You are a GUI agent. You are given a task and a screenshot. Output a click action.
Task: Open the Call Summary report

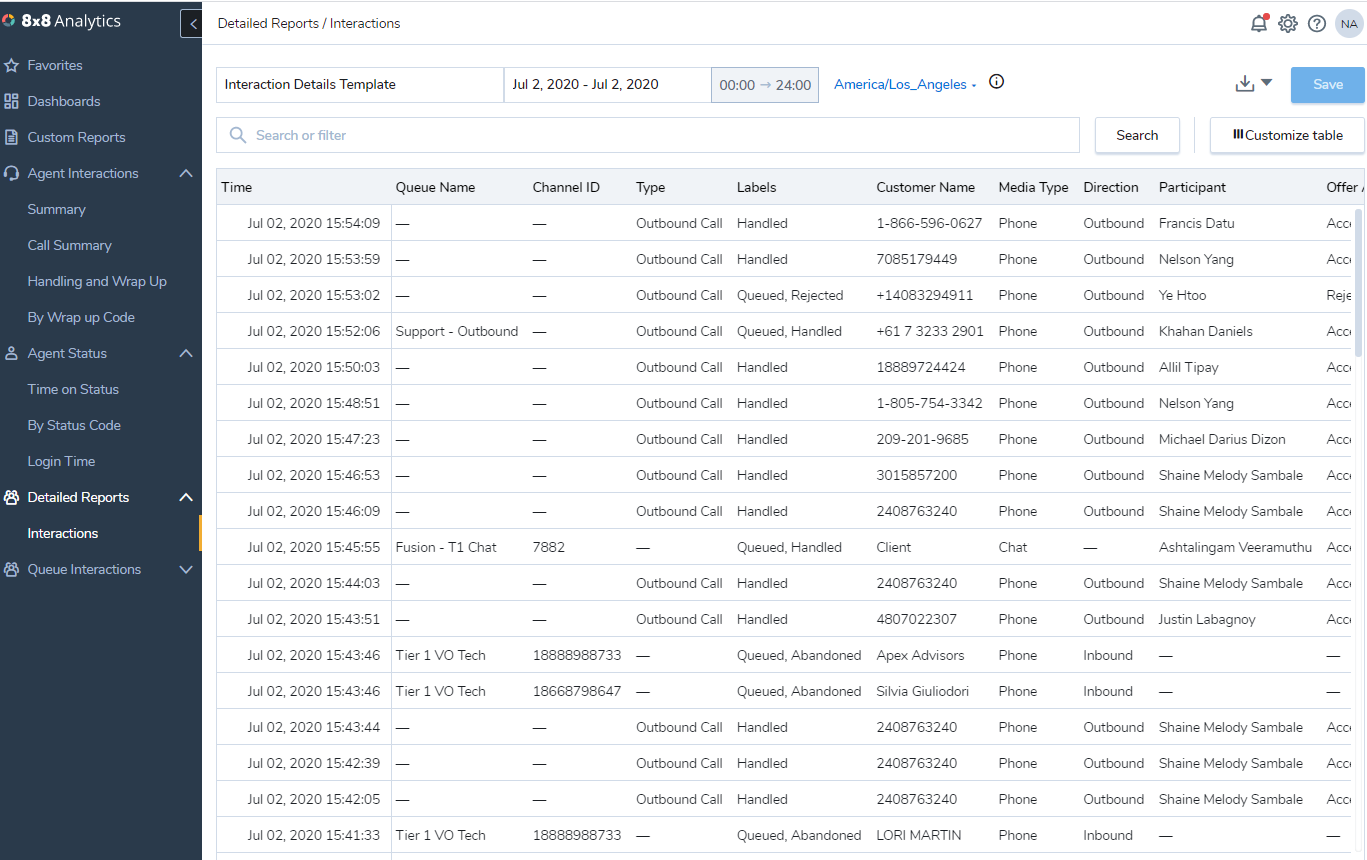(x=69, y=245)
